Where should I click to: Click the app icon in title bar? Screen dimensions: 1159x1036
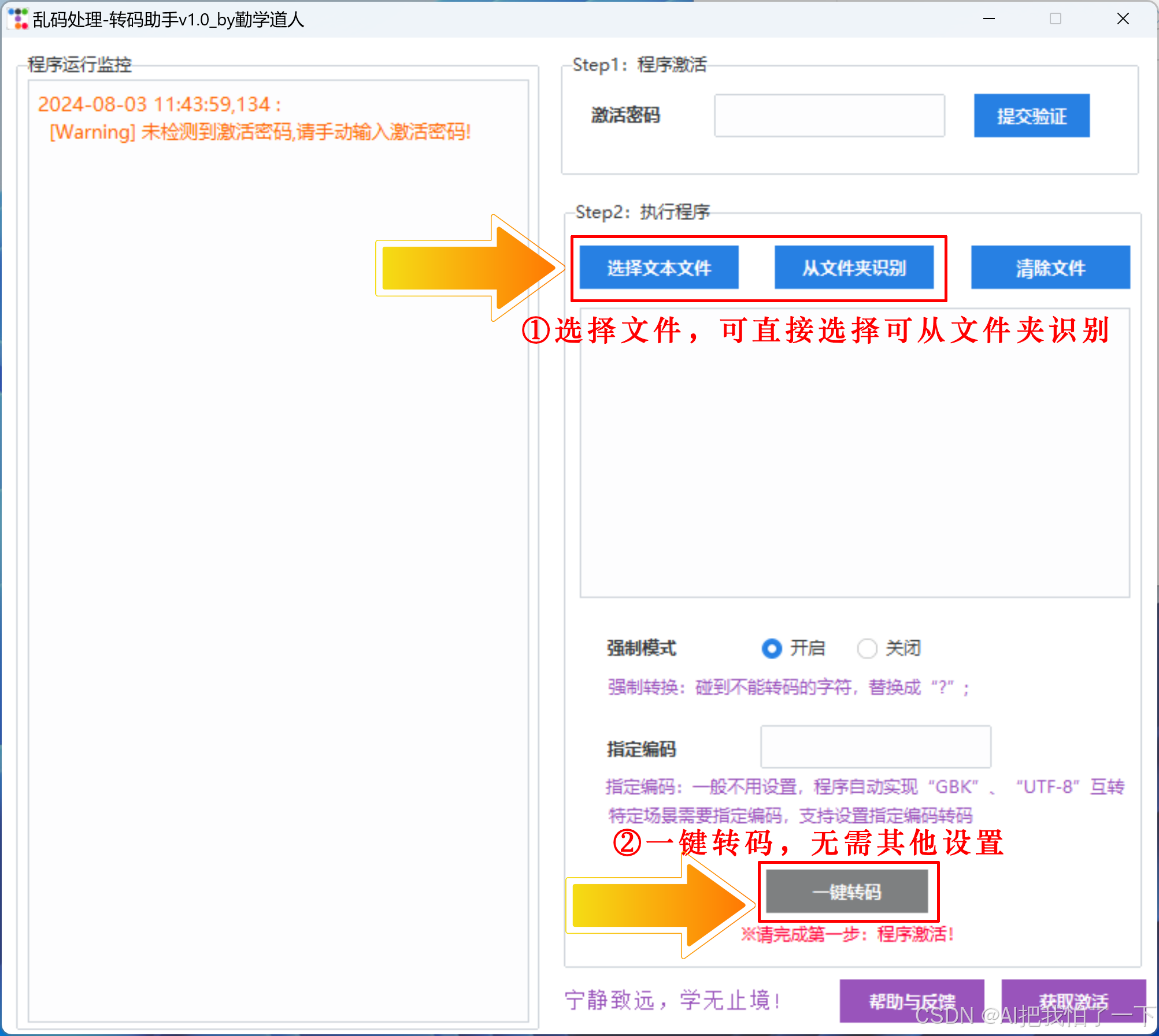18,19
